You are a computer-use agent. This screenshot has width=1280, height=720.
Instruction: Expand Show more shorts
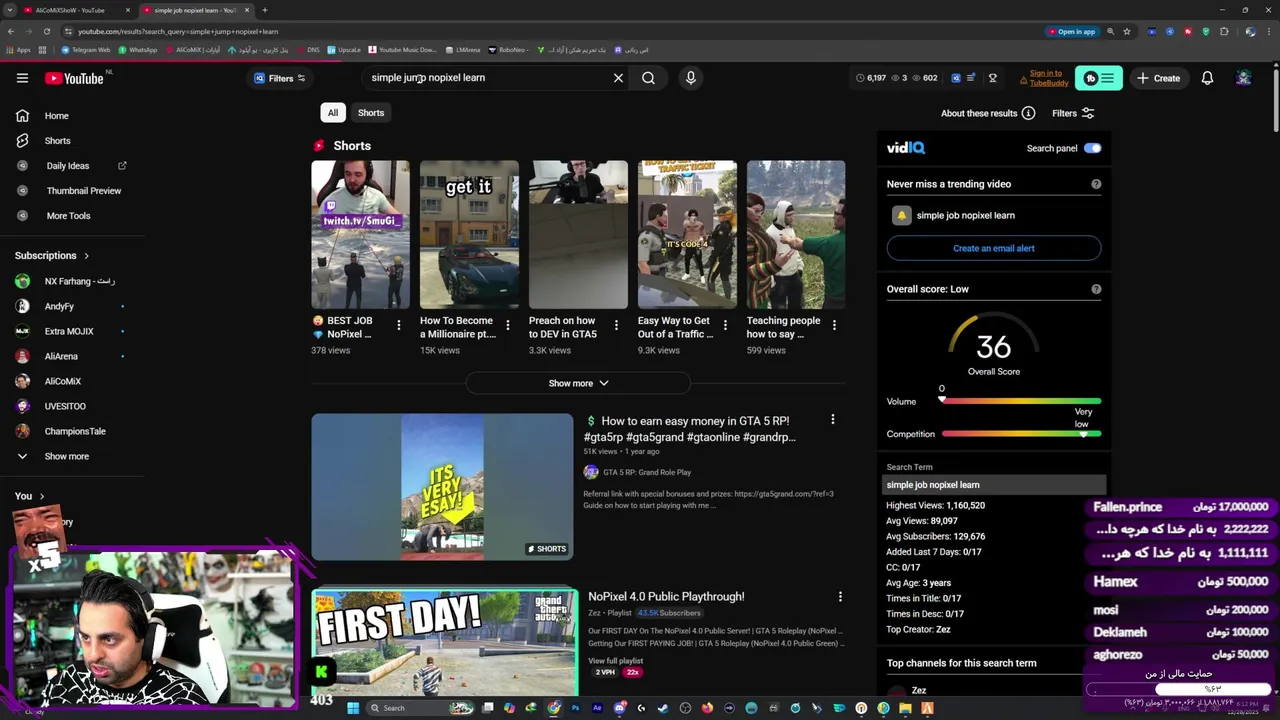coord(578,383)
